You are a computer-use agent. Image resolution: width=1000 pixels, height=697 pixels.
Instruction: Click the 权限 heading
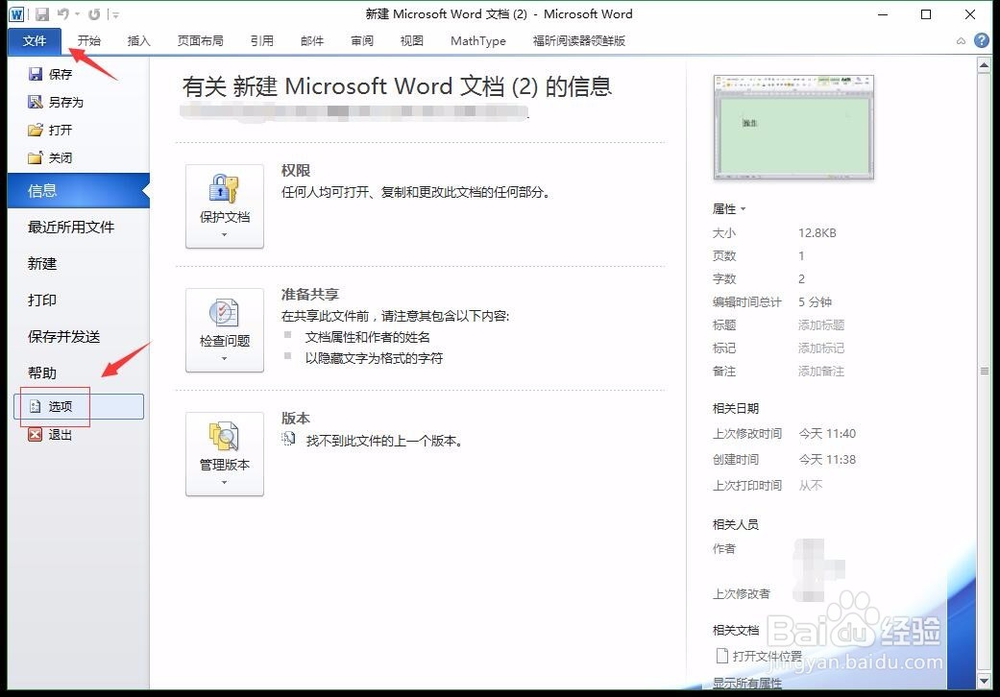(296, 170)
